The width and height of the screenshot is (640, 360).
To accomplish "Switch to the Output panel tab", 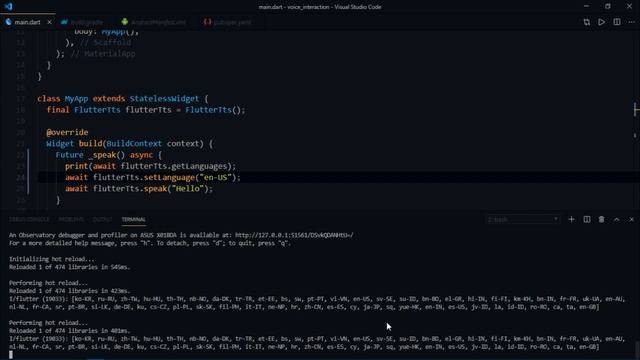I will [x=102, y=220].
